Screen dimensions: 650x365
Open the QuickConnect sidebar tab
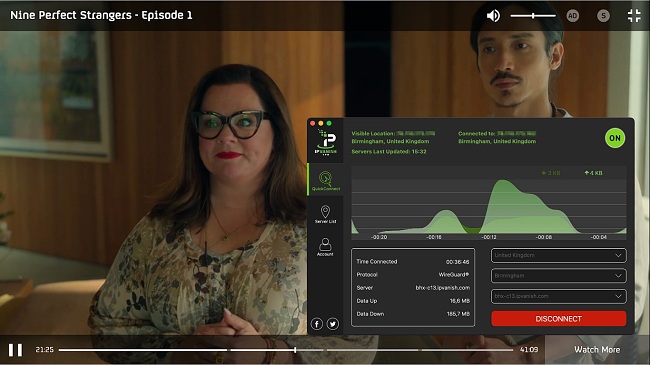325,180
